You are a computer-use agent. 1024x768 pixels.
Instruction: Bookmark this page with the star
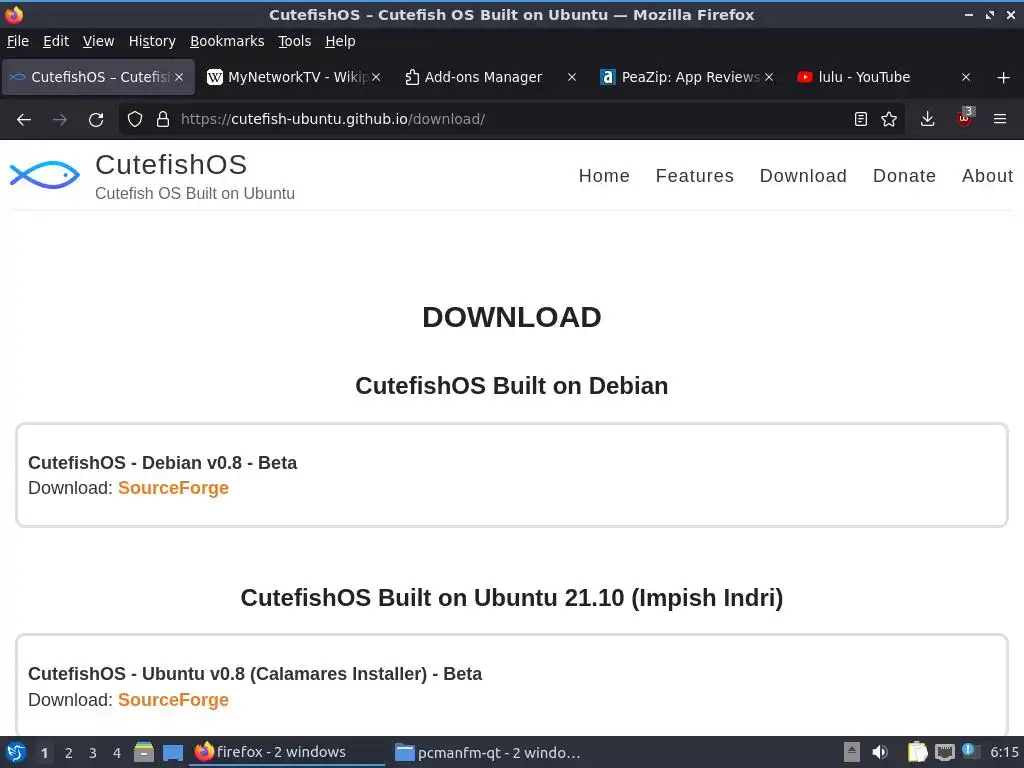(889, 119)
